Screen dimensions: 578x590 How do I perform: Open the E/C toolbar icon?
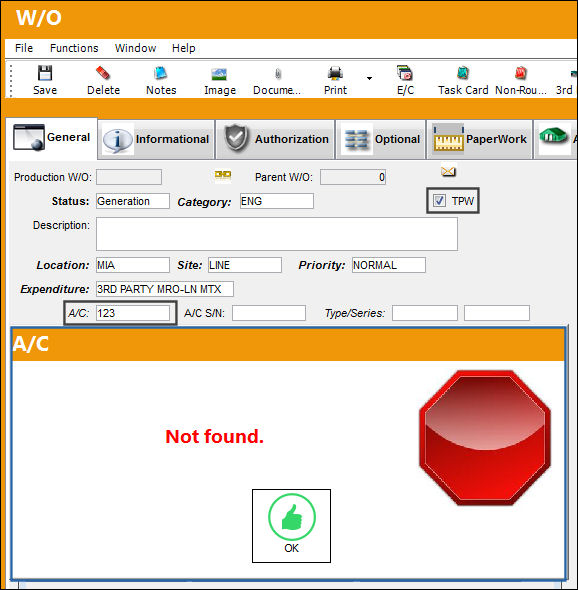pos(405,73)
